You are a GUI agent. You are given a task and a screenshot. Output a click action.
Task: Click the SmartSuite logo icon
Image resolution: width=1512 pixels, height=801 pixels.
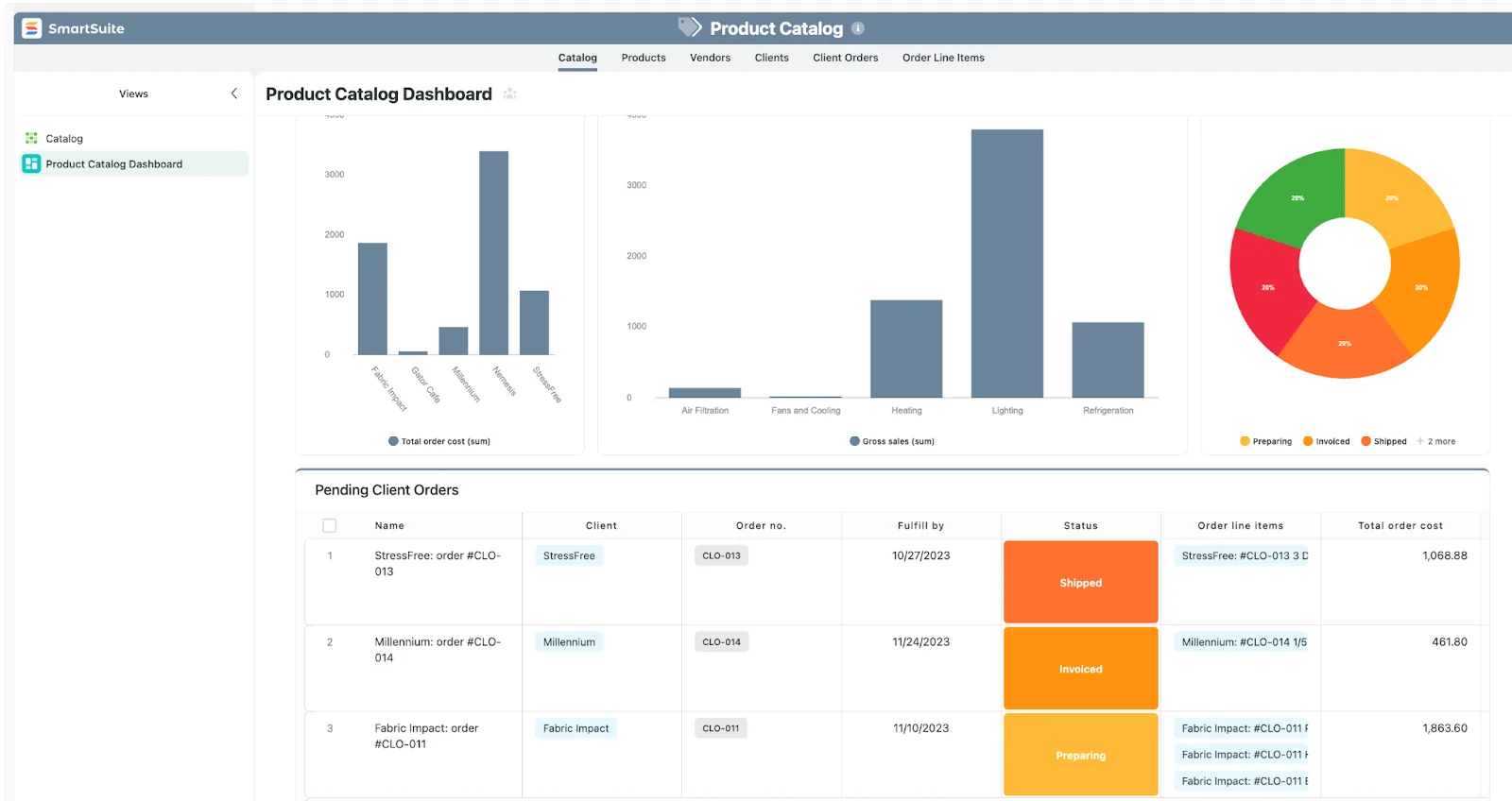click(31, 28)
